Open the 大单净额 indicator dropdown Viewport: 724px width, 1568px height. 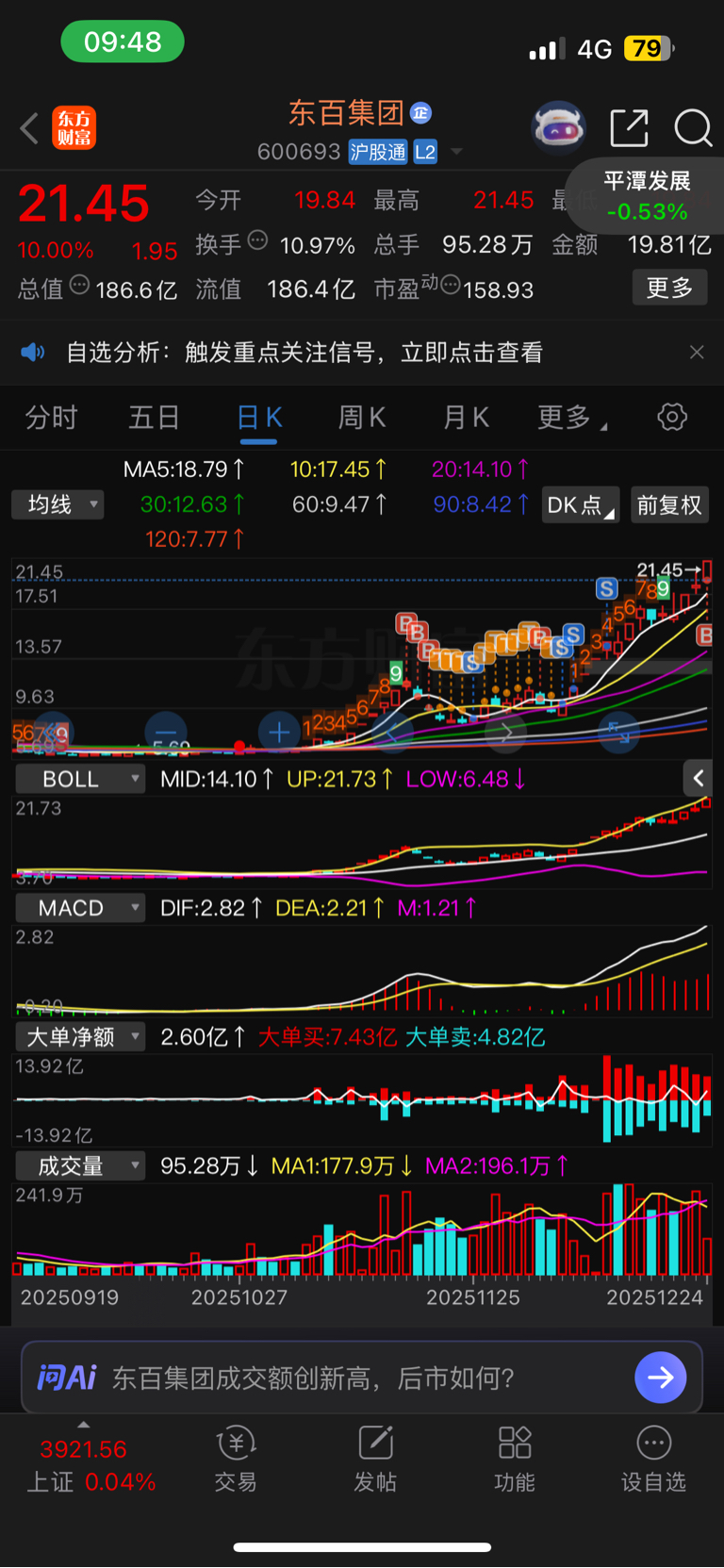(80, 1037)
